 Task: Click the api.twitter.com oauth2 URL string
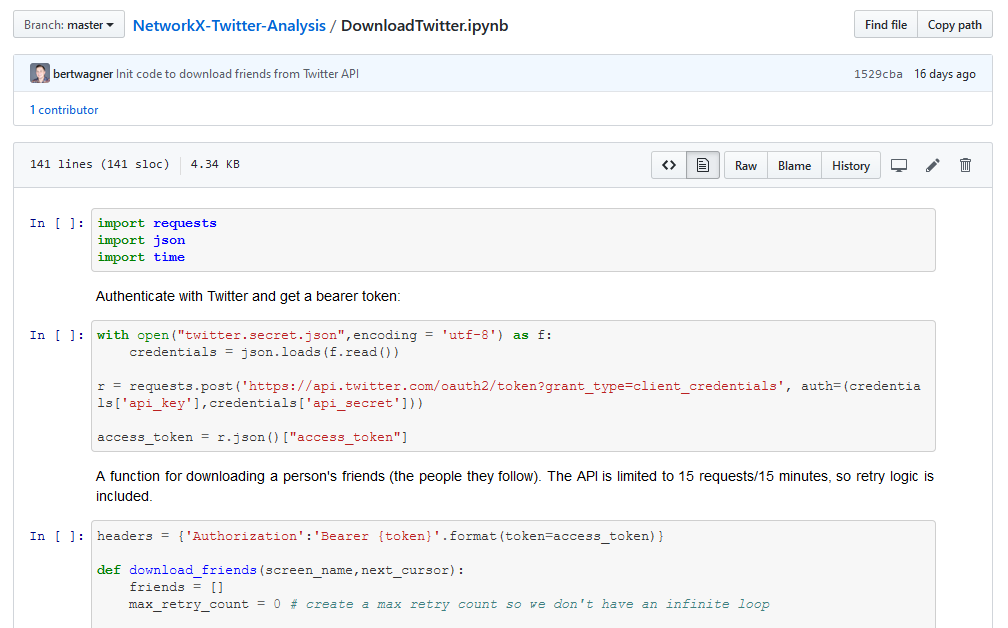click(x=512, y=386)
